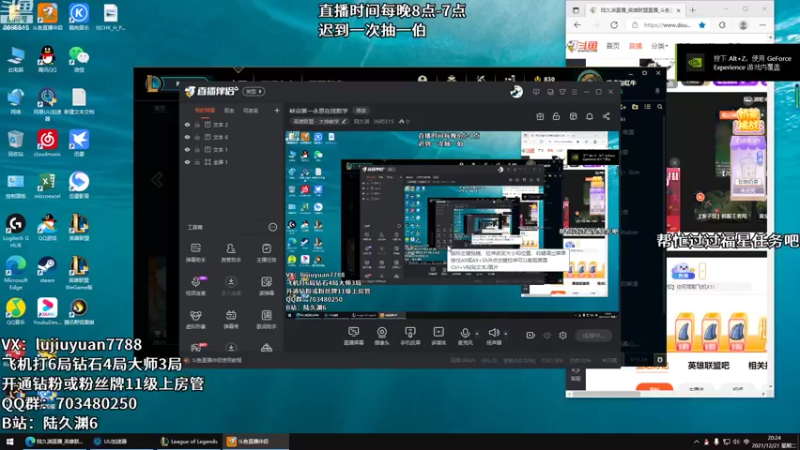The width and height of the screenshot is (800, 450).
Task: Open the 弹幕秀 tool icon
Action: [231, 319]
